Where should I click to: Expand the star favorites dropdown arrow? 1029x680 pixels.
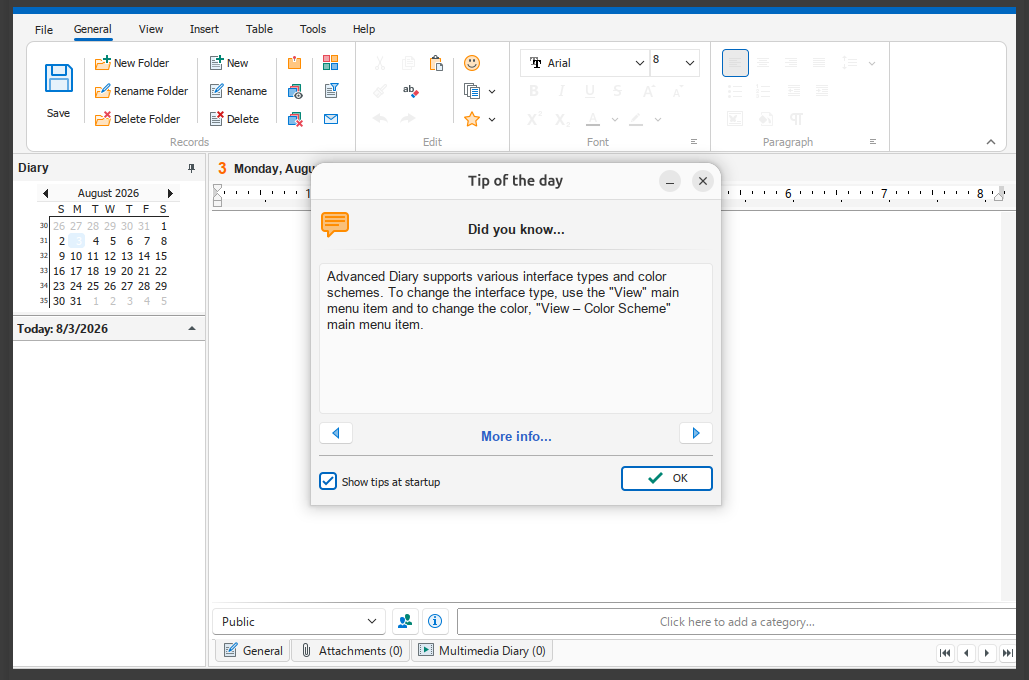(x=492, y=119)
